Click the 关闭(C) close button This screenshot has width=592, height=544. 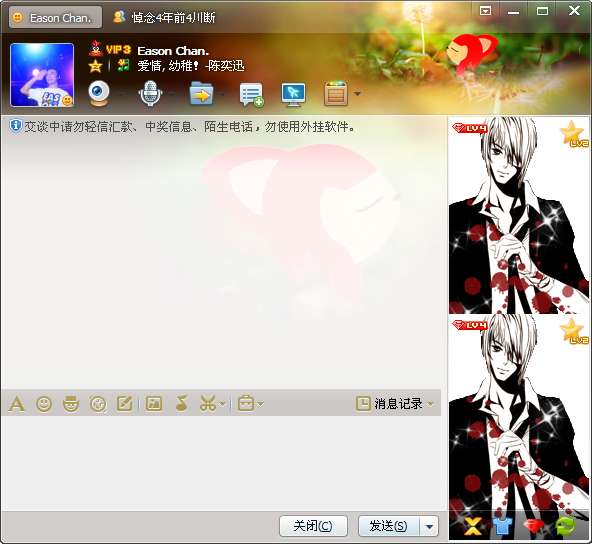point(313,526)
